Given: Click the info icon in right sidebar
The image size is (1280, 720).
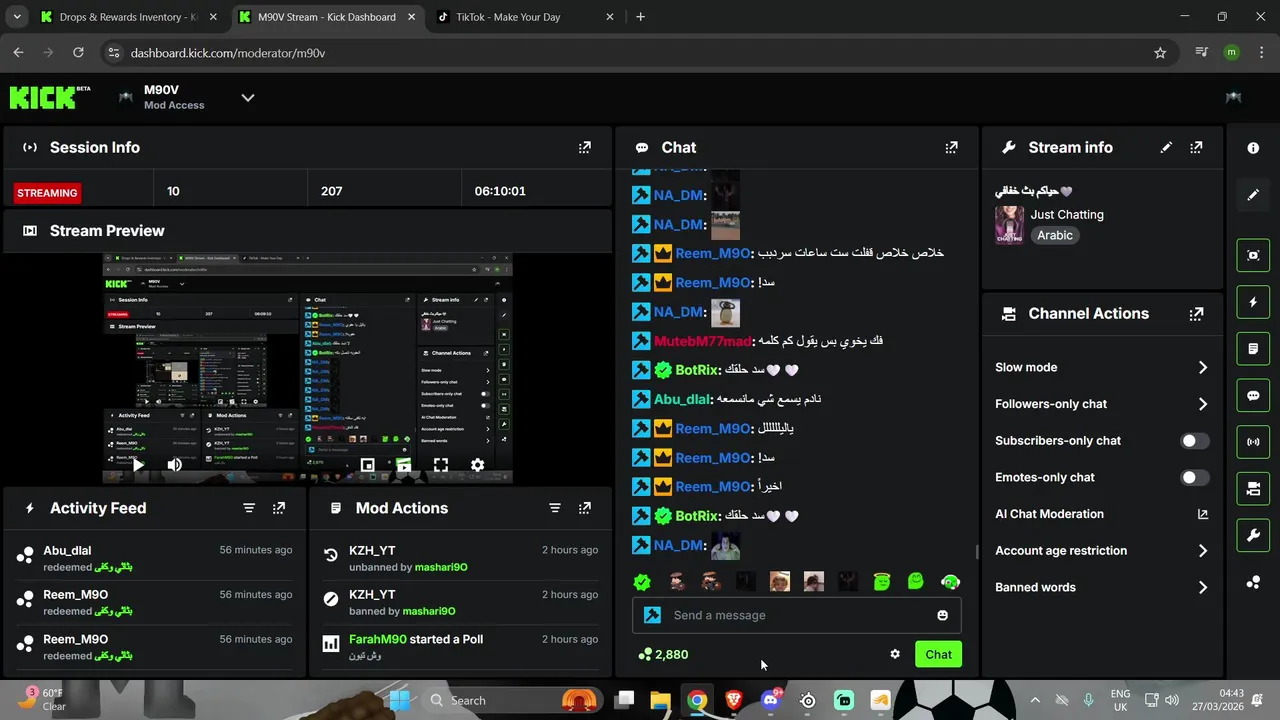Looking at the screenshot, I should [1253, 148].
